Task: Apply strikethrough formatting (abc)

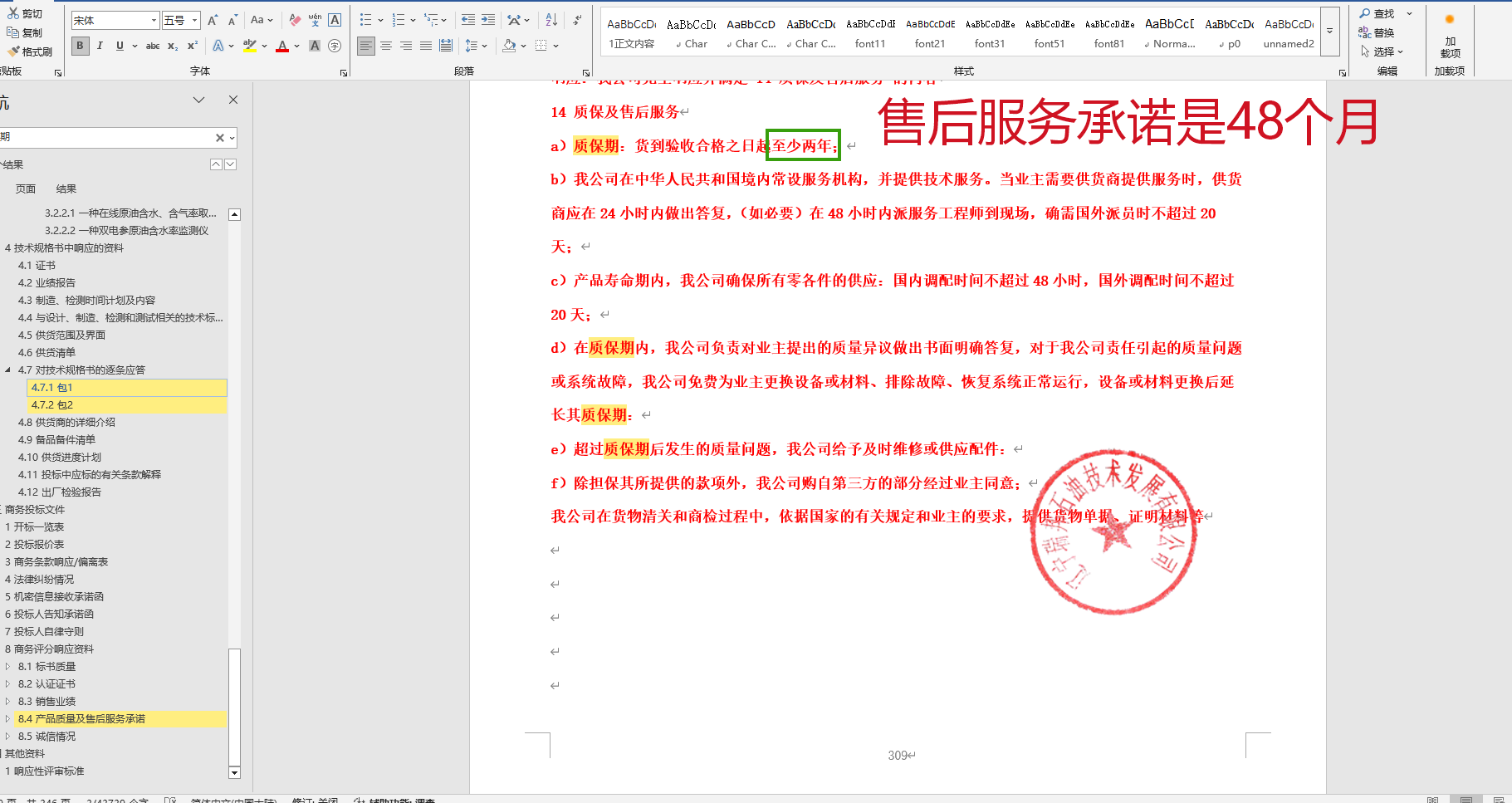Action: (x=153, y=46)
